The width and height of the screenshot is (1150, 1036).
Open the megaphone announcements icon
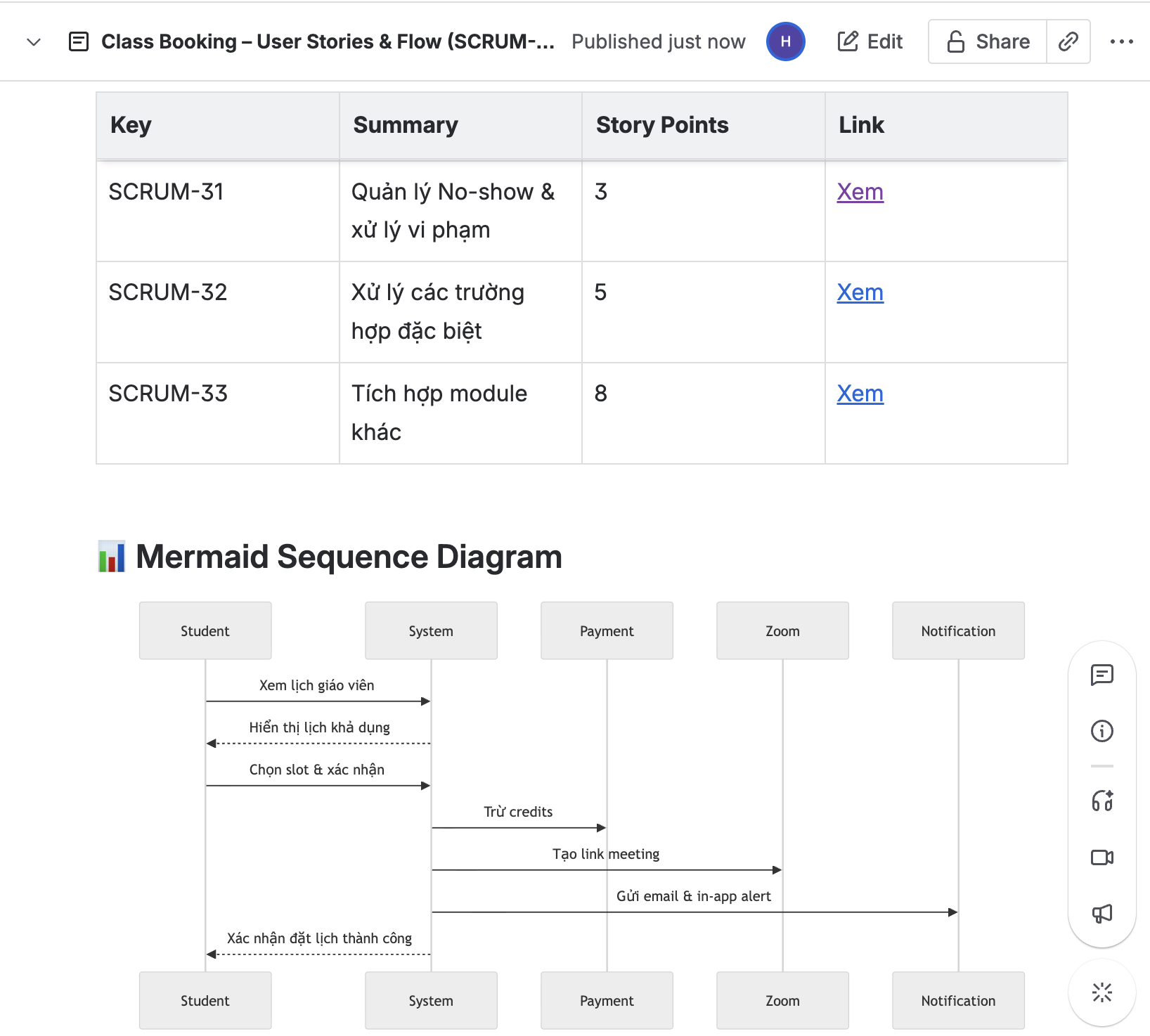[1101, 913]
